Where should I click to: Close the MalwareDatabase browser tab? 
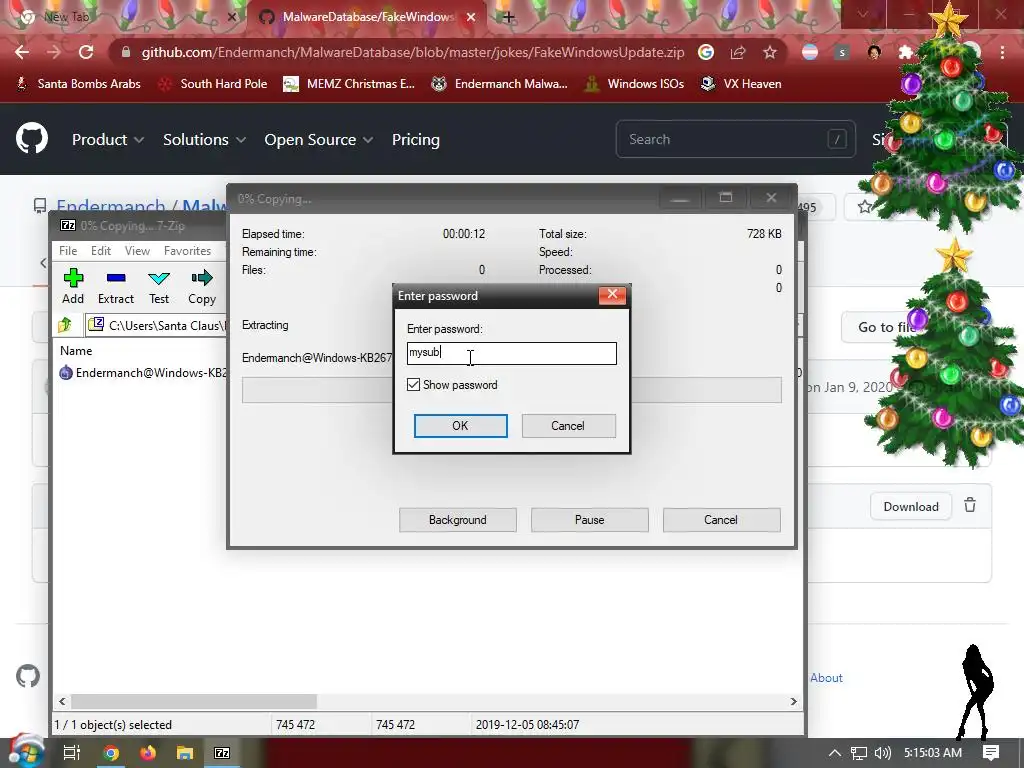(471, 17)
